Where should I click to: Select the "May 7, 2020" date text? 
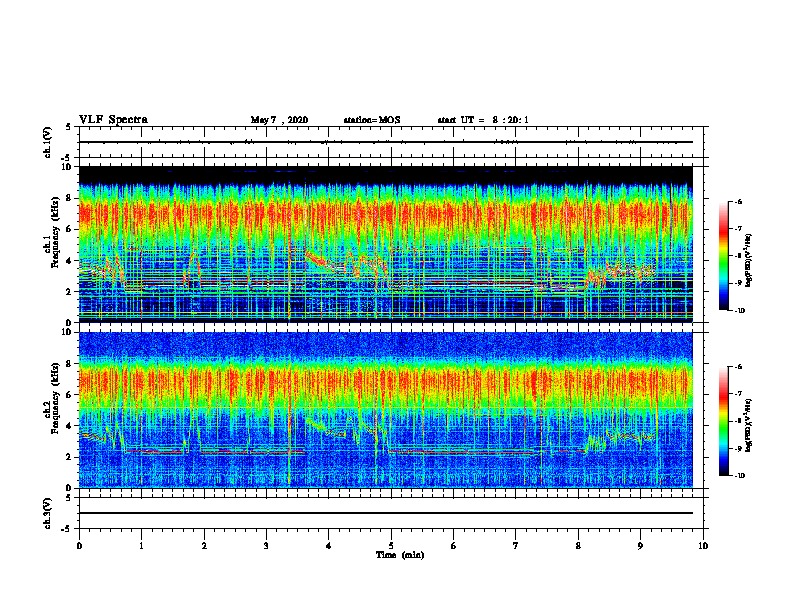tap(279, 120)
